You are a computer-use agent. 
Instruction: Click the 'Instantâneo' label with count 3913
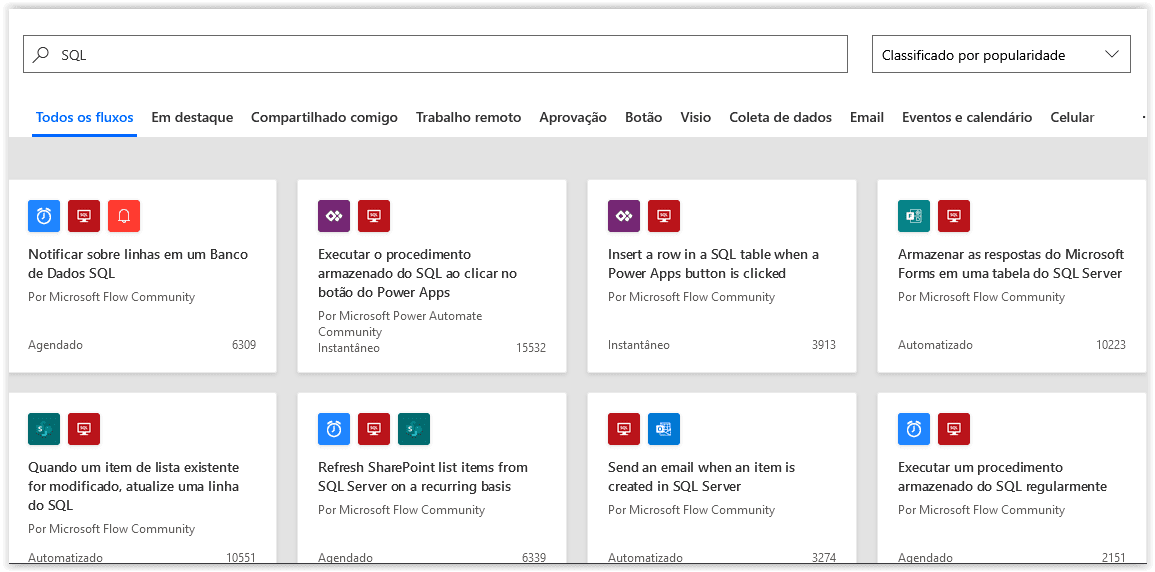coord(639,345)
